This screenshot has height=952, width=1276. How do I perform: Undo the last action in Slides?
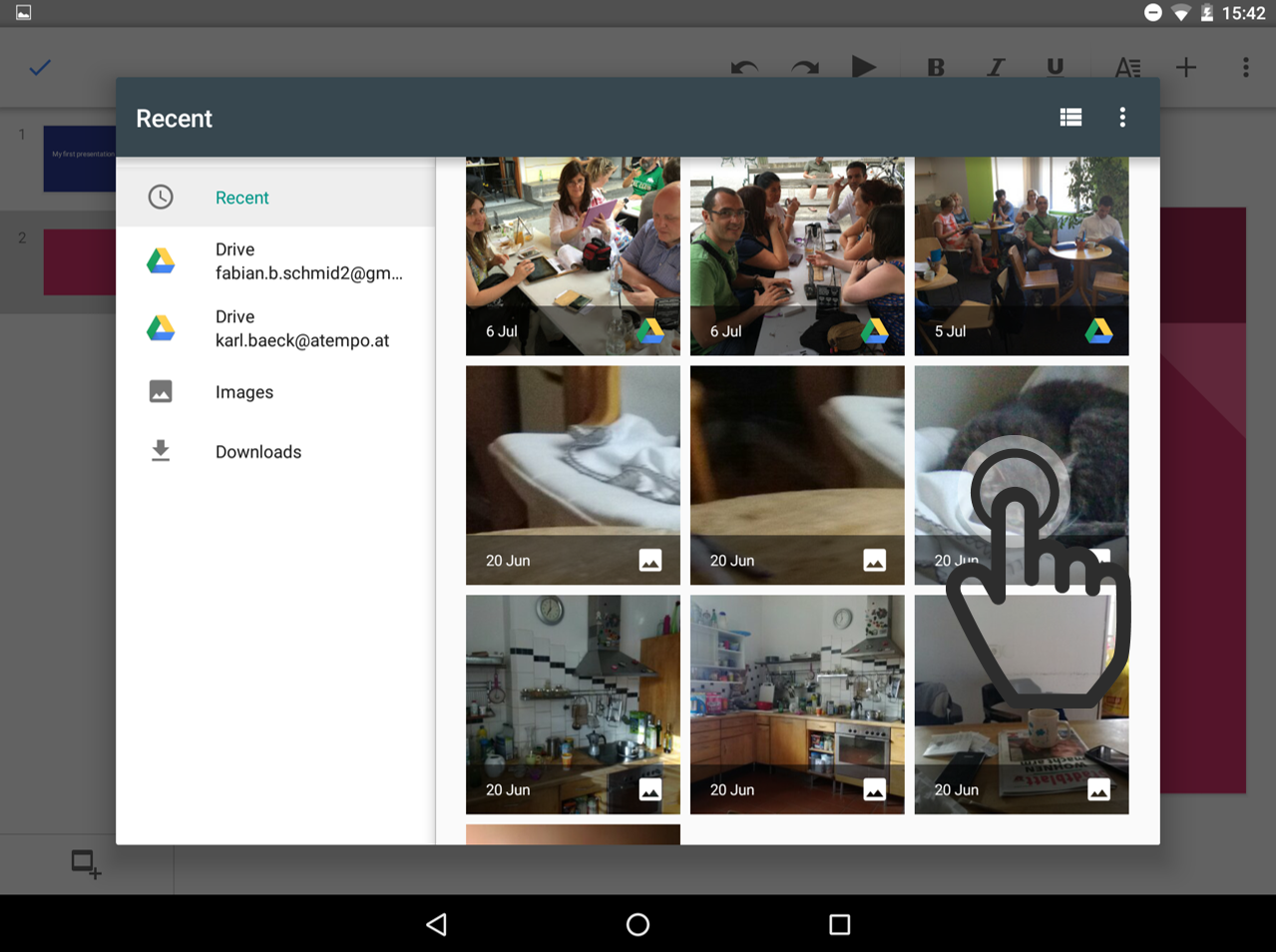744,68
